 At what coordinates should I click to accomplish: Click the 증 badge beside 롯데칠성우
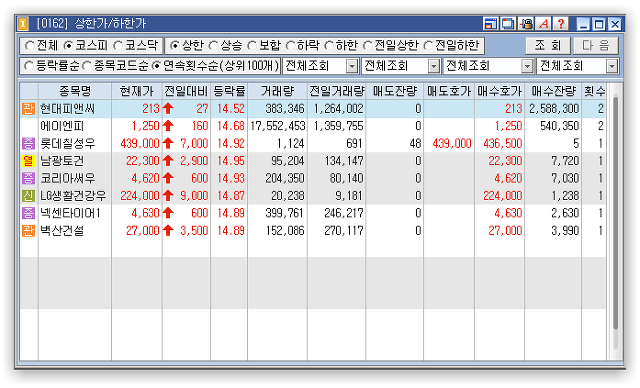[28, 144]
